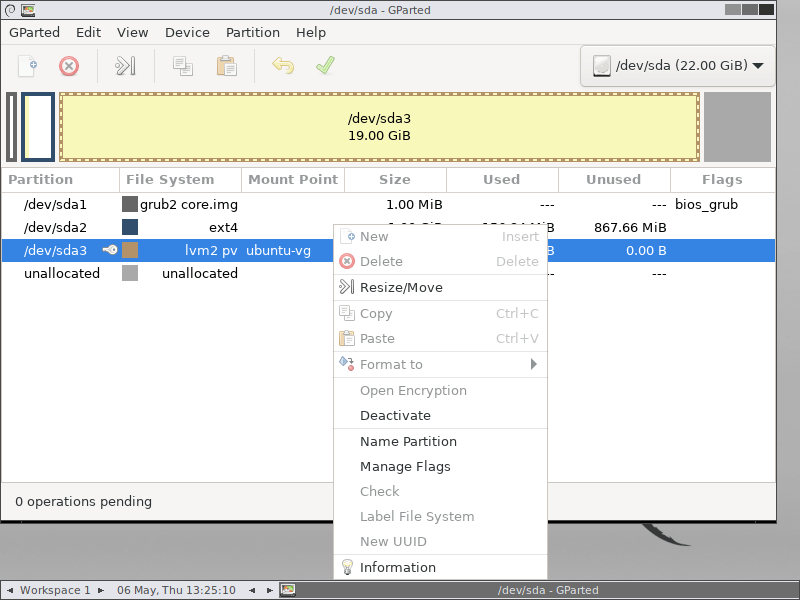
Task: Click the key icon beside /dev/sda3
Action: point(108,250)
